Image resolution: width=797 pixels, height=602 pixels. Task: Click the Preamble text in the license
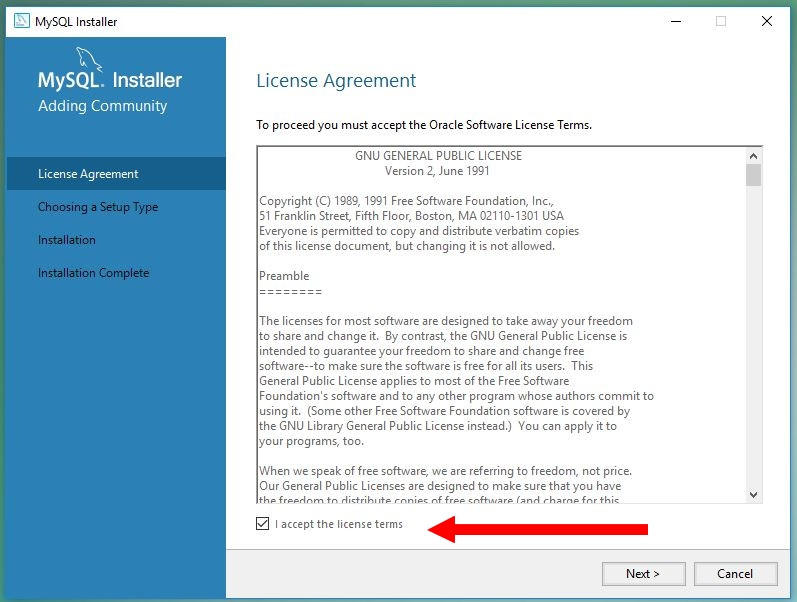[284, 276]
